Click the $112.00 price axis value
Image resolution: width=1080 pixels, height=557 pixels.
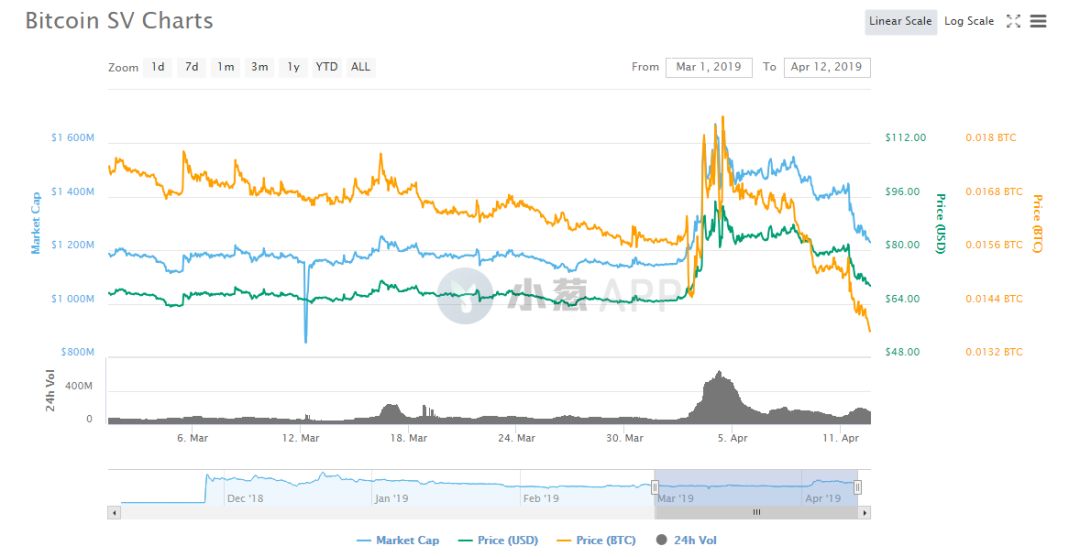click(906, 138)
